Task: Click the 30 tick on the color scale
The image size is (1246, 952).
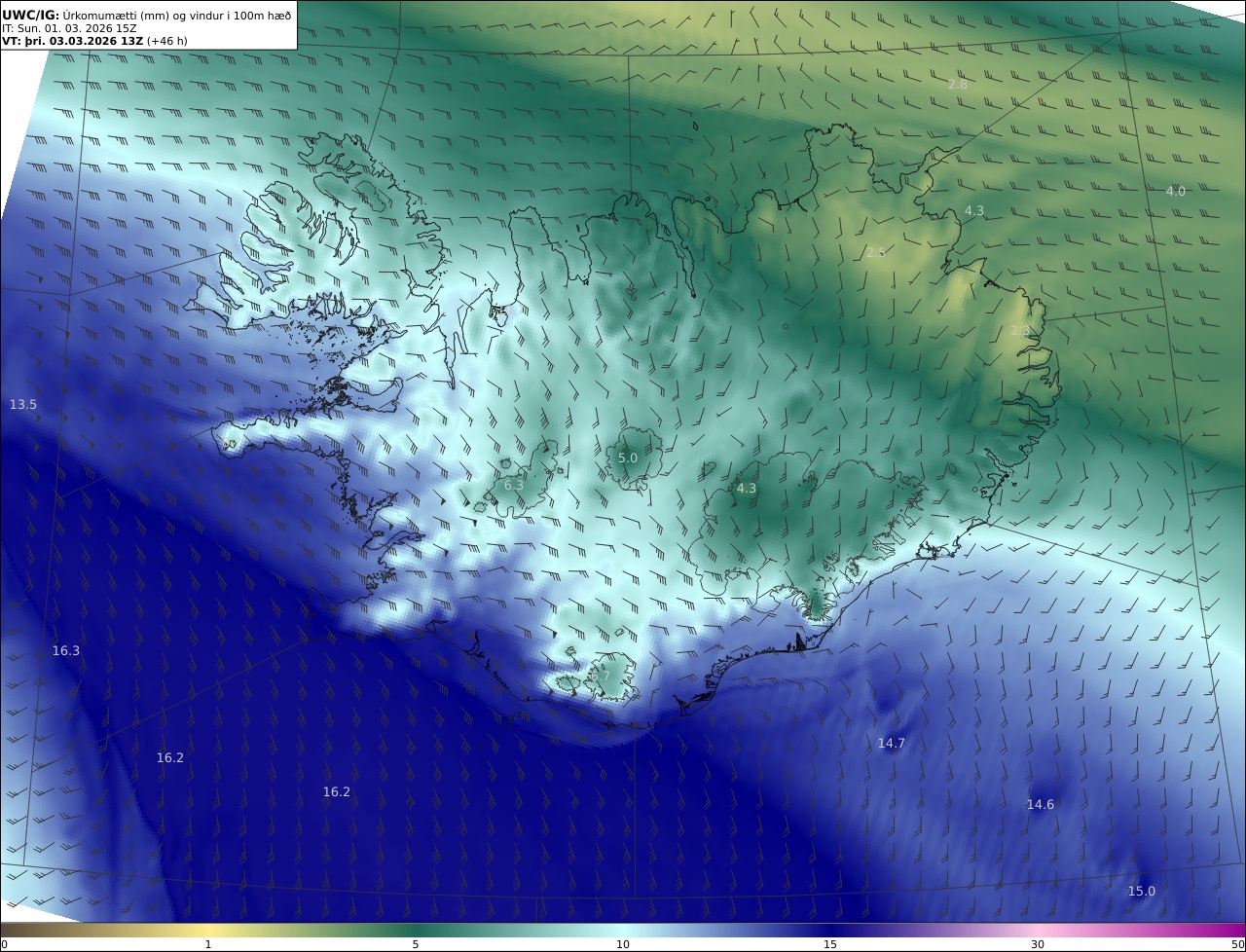Action: [x=1038, y=944]
